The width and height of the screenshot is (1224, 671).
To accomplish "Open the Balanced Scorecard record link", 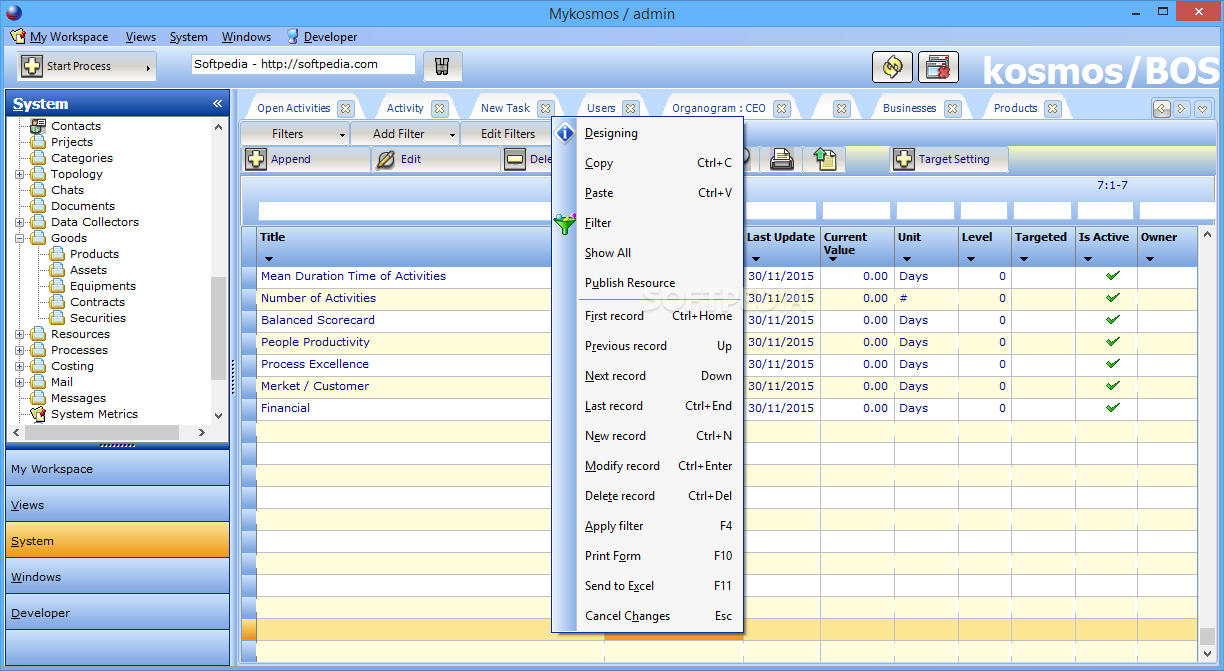I will point(318,320).
